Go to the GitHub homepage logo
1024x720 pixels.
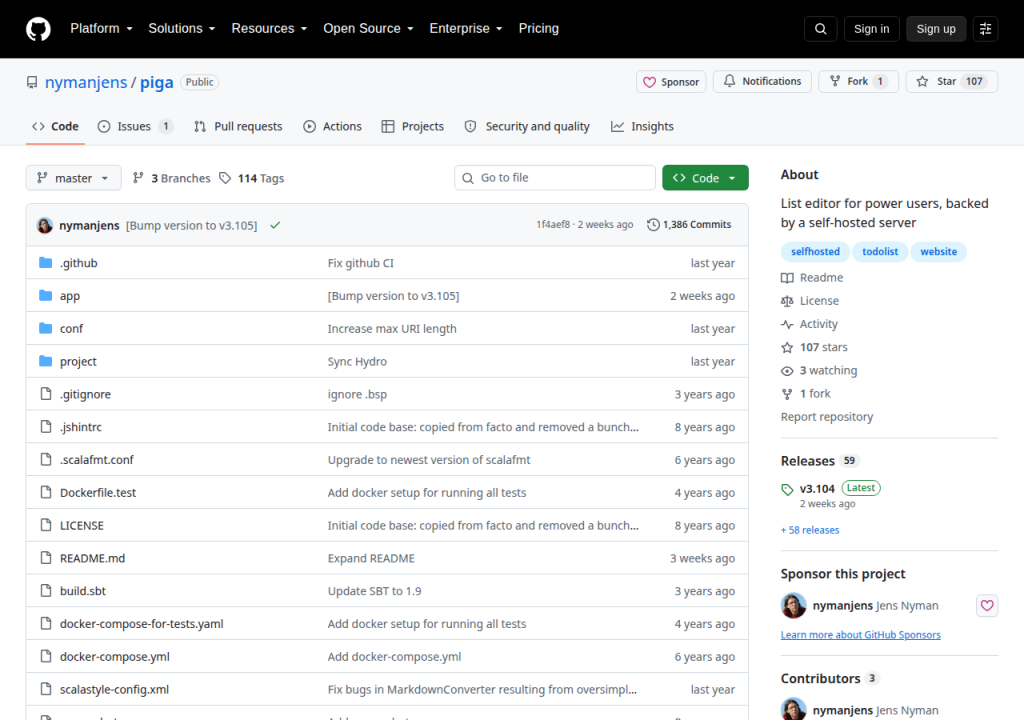click(38, 29)
